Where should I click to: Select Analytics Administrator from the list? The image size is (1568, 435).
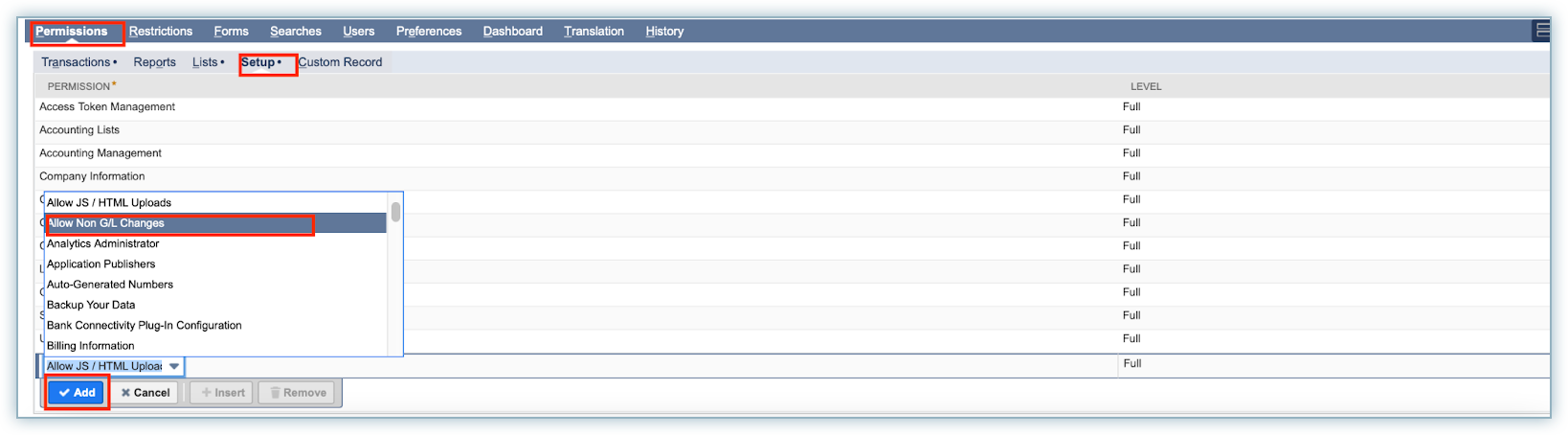[103, 243]
